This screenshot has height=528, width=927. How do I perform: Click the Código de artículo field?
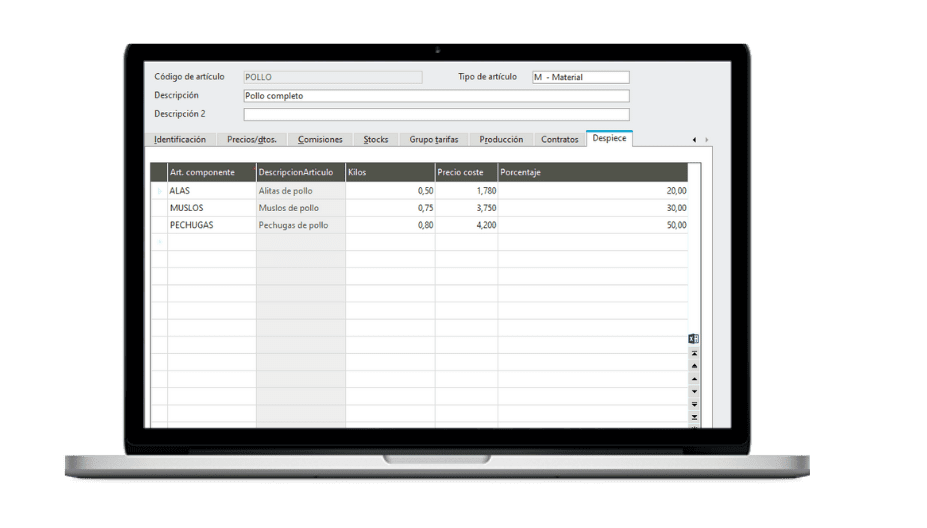click(333, 77)
